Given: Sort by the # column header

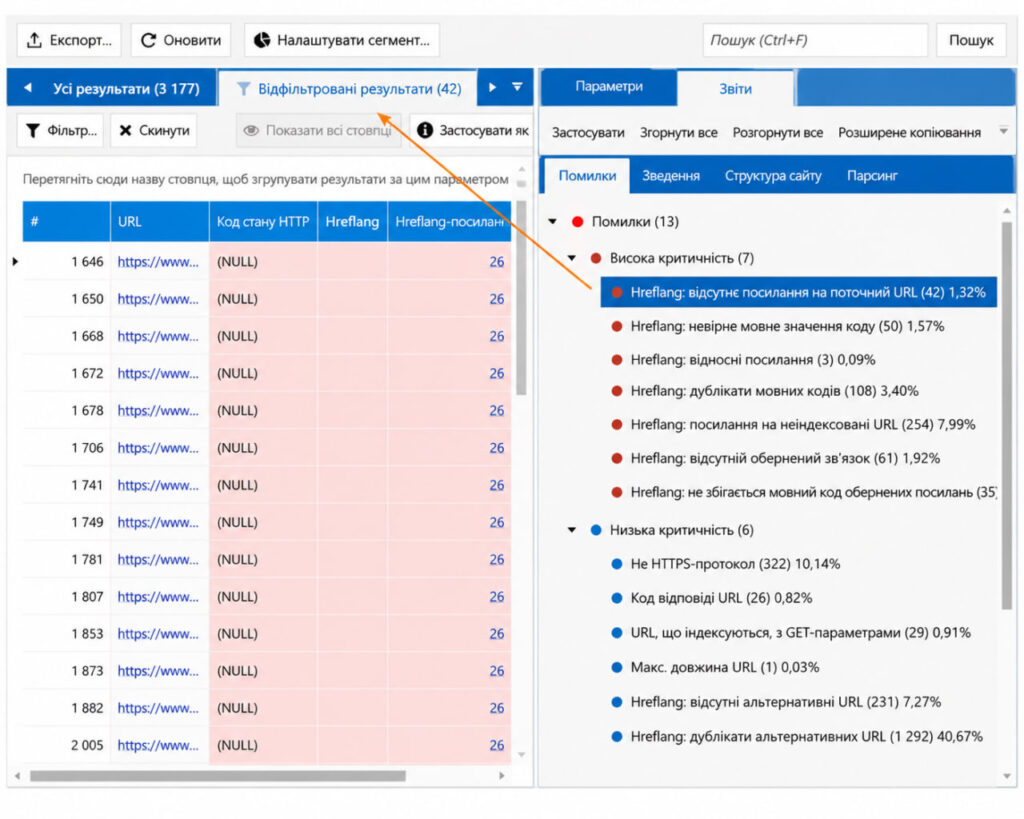Looking at the screenshot, I should pos(66,221).
